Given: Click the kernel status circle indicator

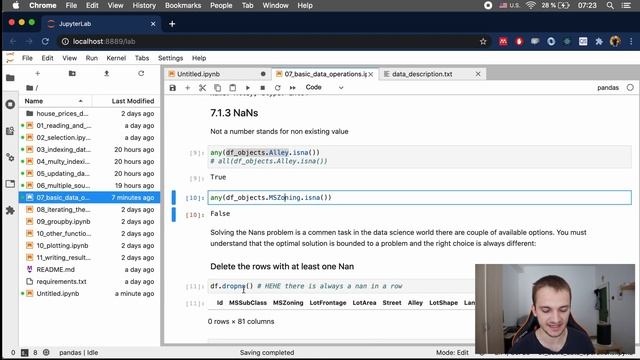Looking at the screenshot, I should (x=630, y=88).
